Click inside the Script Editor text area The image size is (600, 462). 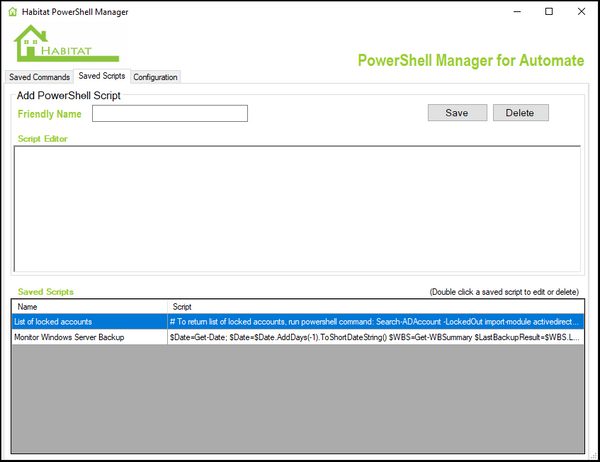(x=297, y=209)
